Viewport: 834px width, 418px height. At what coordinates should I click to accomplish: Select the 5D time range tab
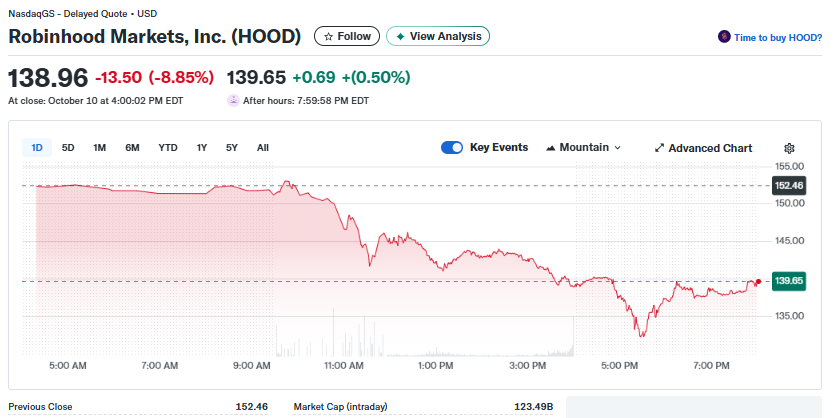click(68, 148)
